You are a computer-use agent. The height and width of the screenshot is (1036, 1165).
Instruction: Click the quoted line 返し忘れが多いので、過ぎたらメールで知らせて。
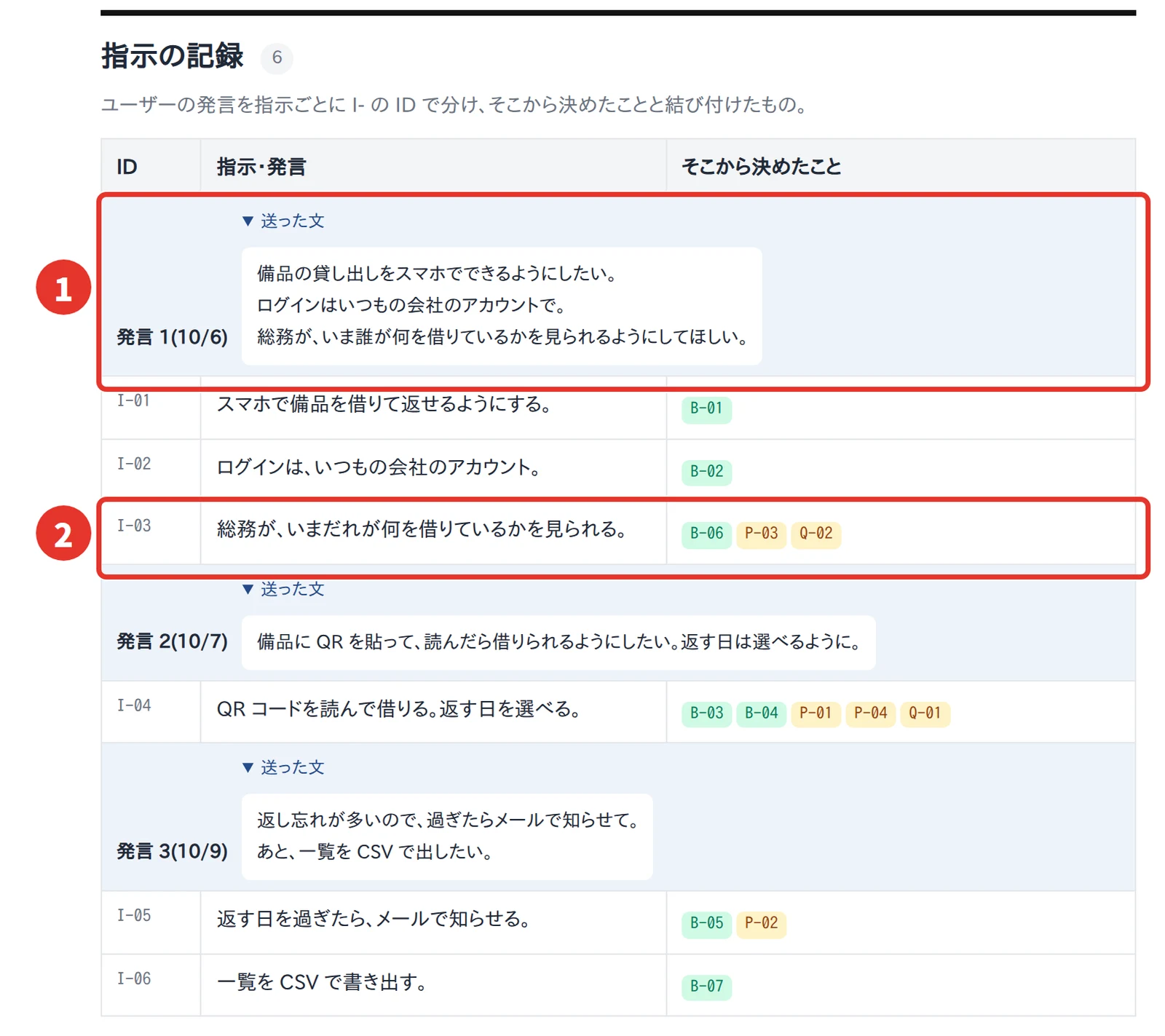(449, 821)
